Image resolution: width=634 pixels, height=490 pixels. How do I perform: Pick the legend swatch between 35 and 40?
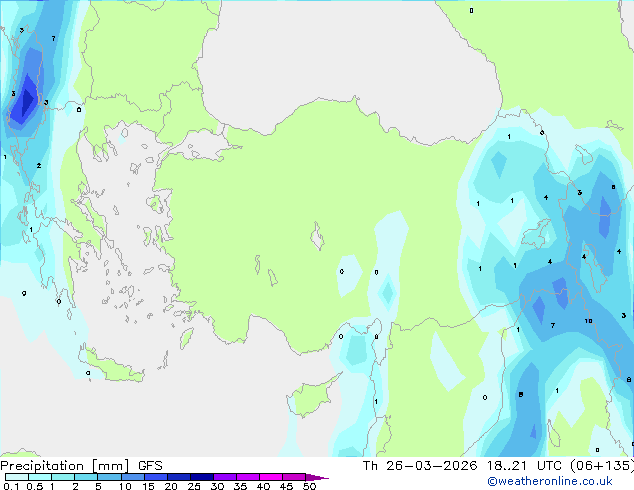[x=247, y=477]
